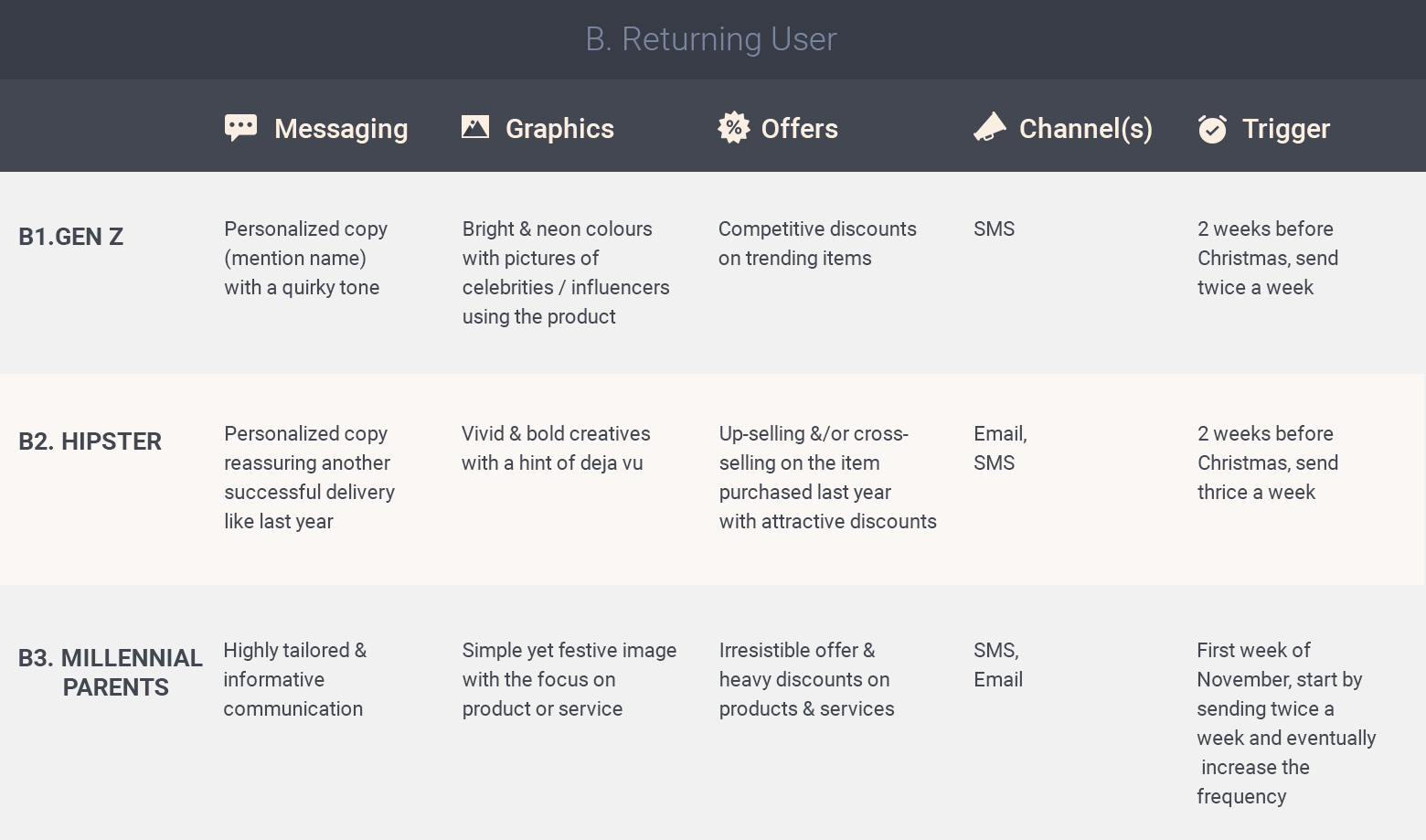Image resolution: width=1426 pixels, height=840 pixels.
Task: Click the picture Graphics icon
Action: pos(475,127)
